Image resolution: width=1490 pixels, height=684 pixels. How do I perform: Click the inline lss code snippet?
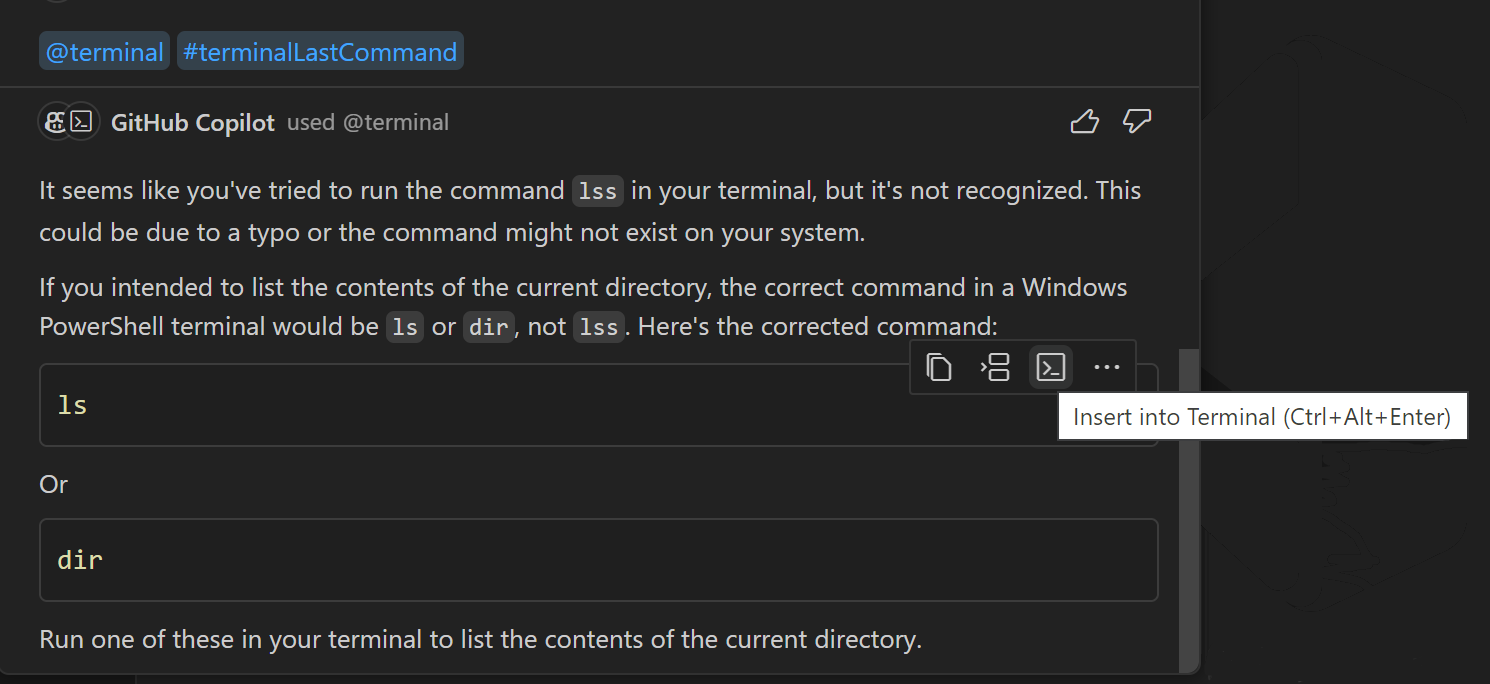pos(598,190)
